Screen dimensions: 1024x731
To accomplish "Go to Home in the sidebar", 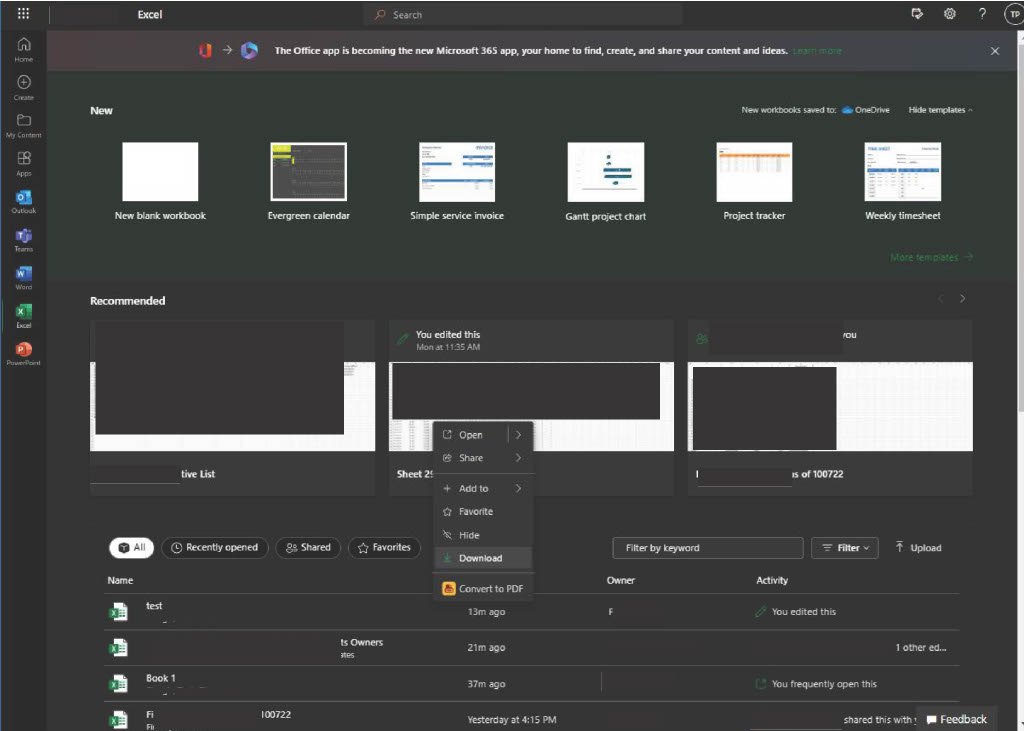I will 24,50.
